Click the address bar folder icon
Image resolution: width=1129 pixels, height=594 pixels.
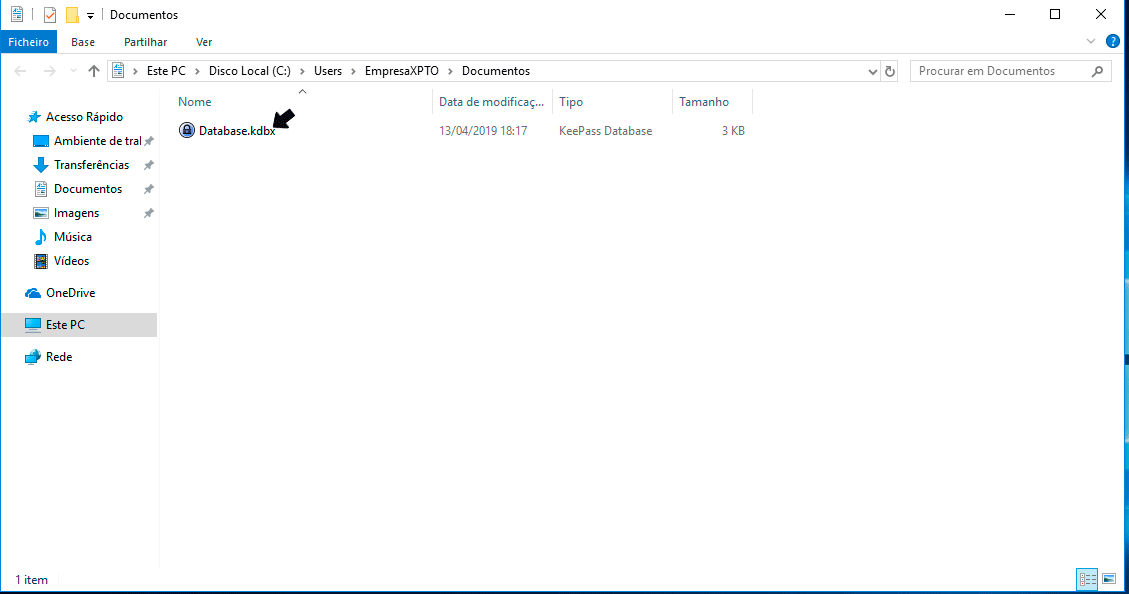[x=118, y=71]
